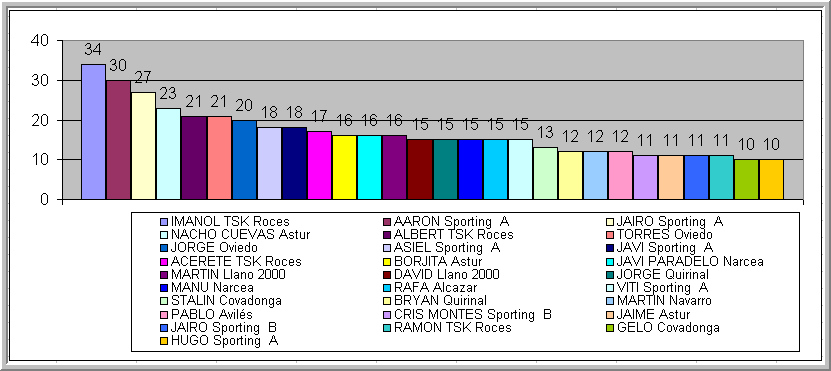Select the MANU Narcea legend label

(212, 288)
